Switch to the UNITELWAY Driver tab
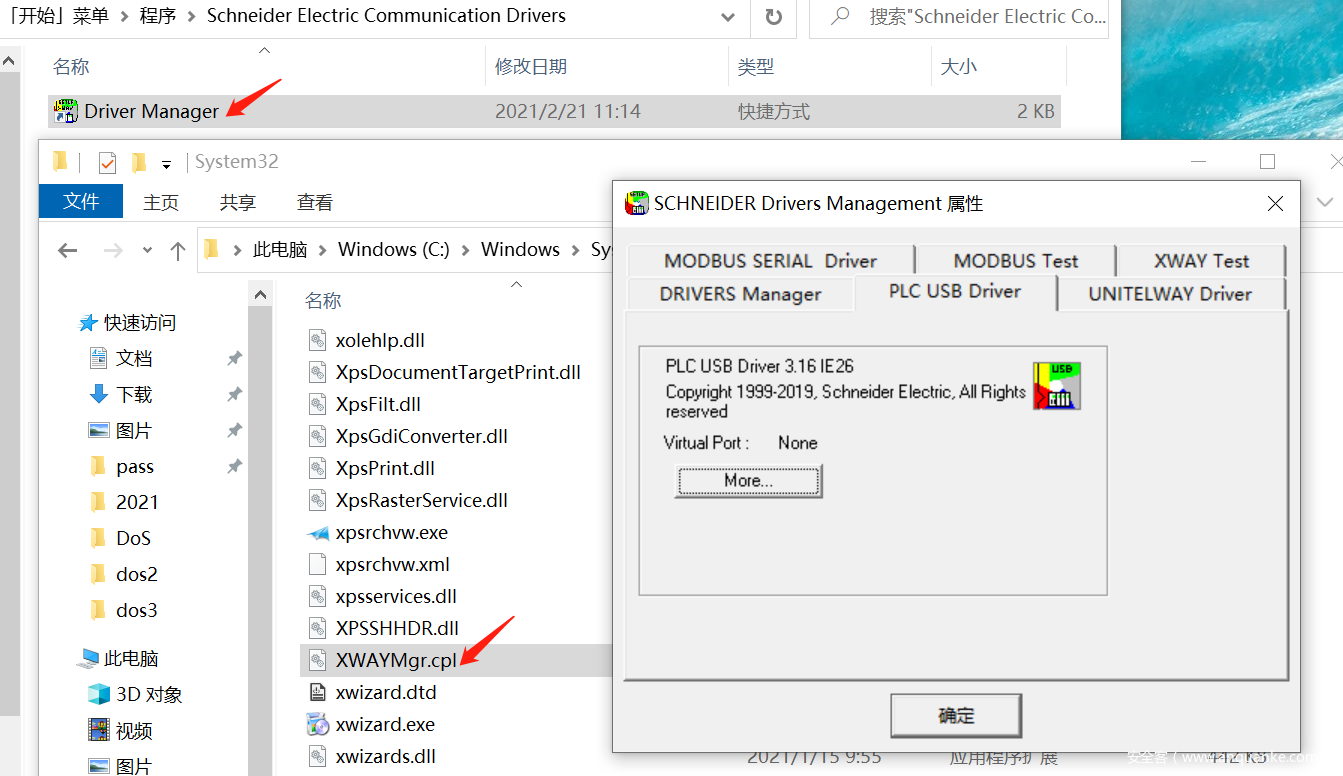Image resolution: width=1343 pixels, height=776 pixels. point(1169,294)
